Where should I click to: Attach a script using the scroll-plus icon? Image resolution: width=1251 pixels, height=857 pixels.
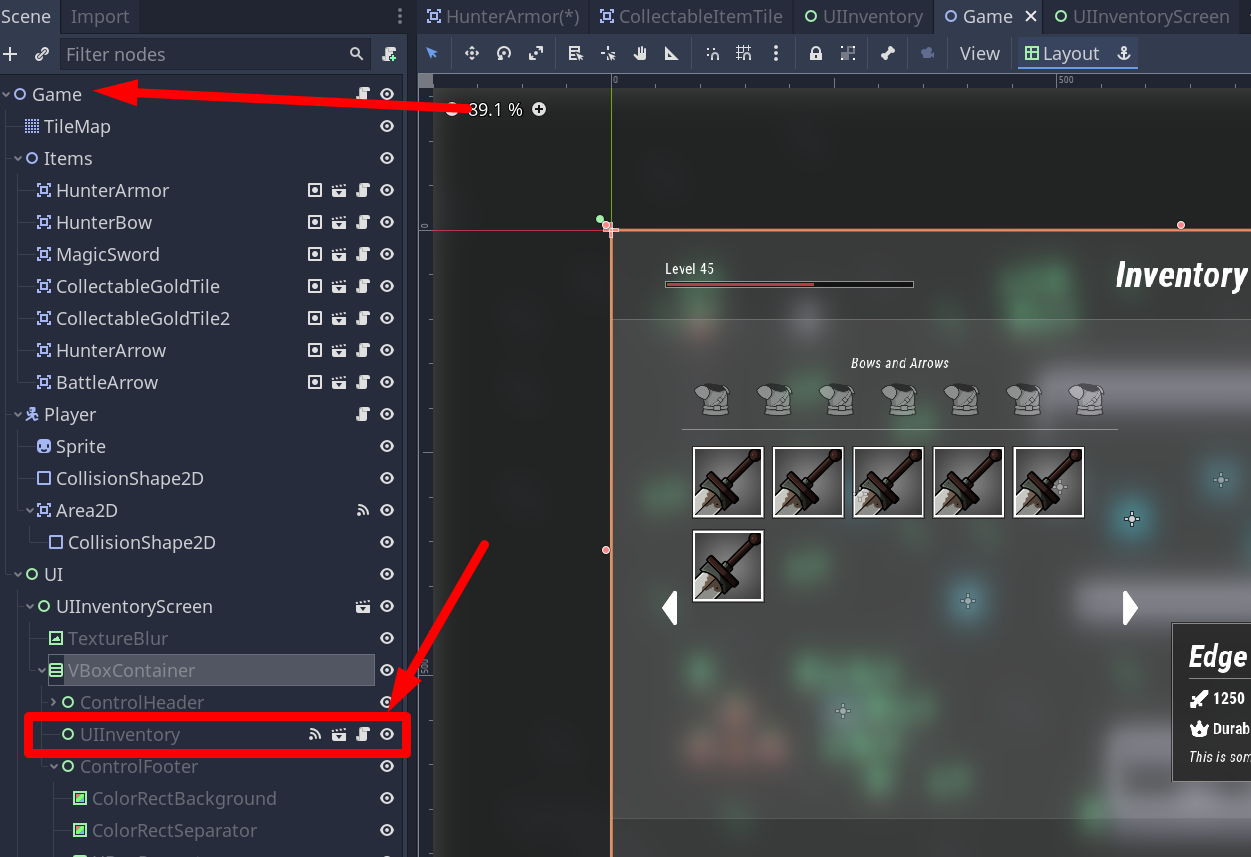[x=389, y=54]
